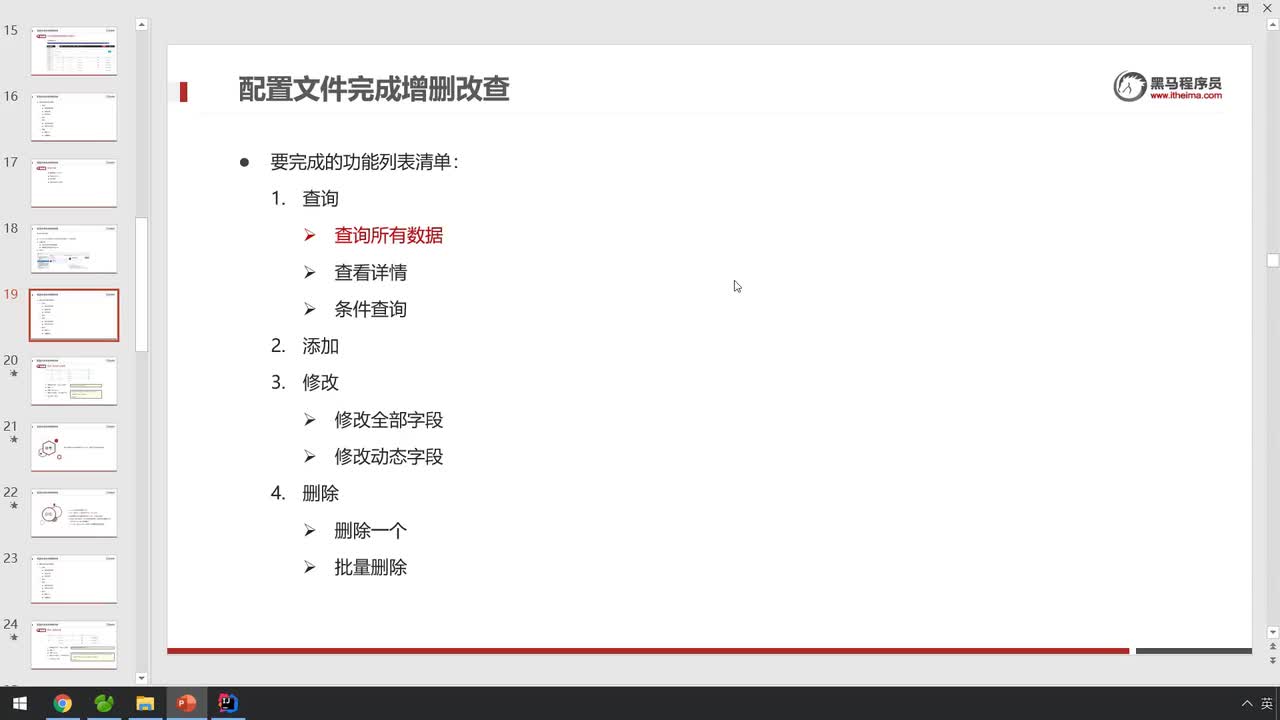Image resolution: width=1280 pixels, height=720 pixels.
Task: Select slide 23 thumbnail
Action: pyautogui.click(x=74, y=579)
